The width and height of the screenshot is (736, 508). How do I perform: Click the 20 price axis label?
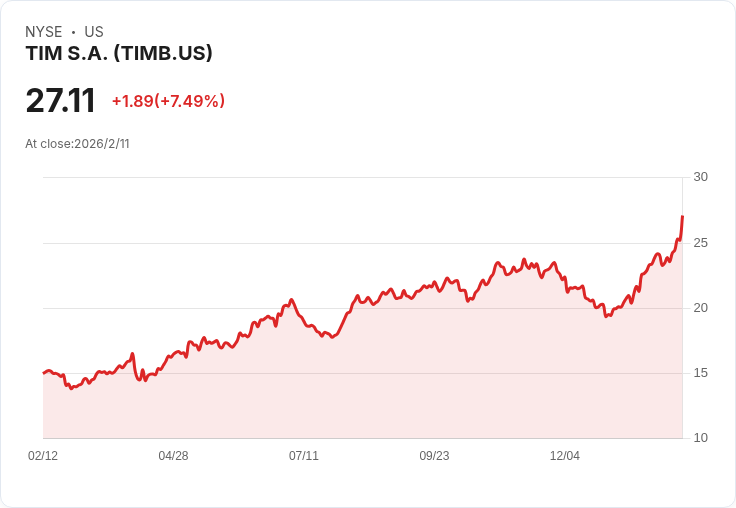700,308
